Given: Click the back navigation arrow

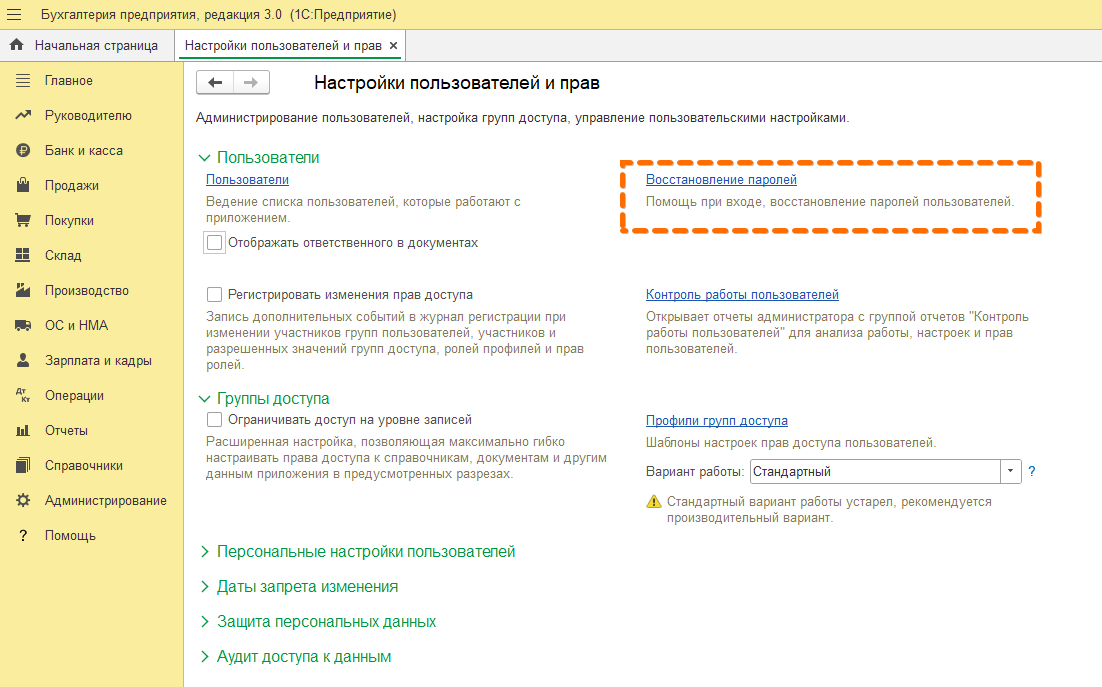Looking at the screenshot, I should pos(214,82).
